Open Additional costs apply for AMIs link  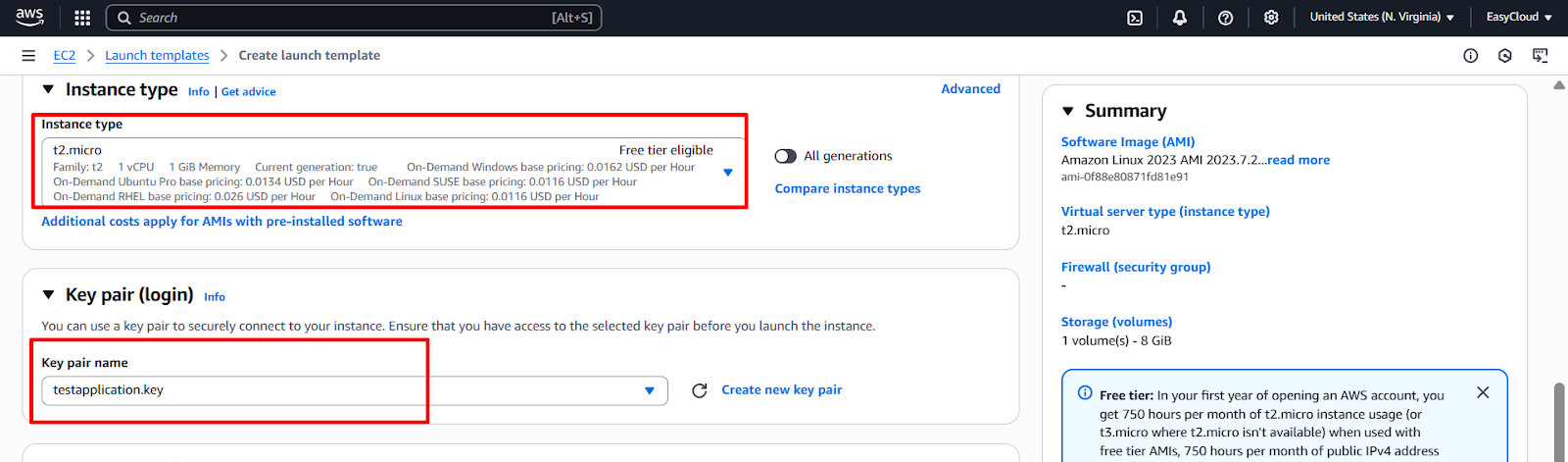point(221,222)
